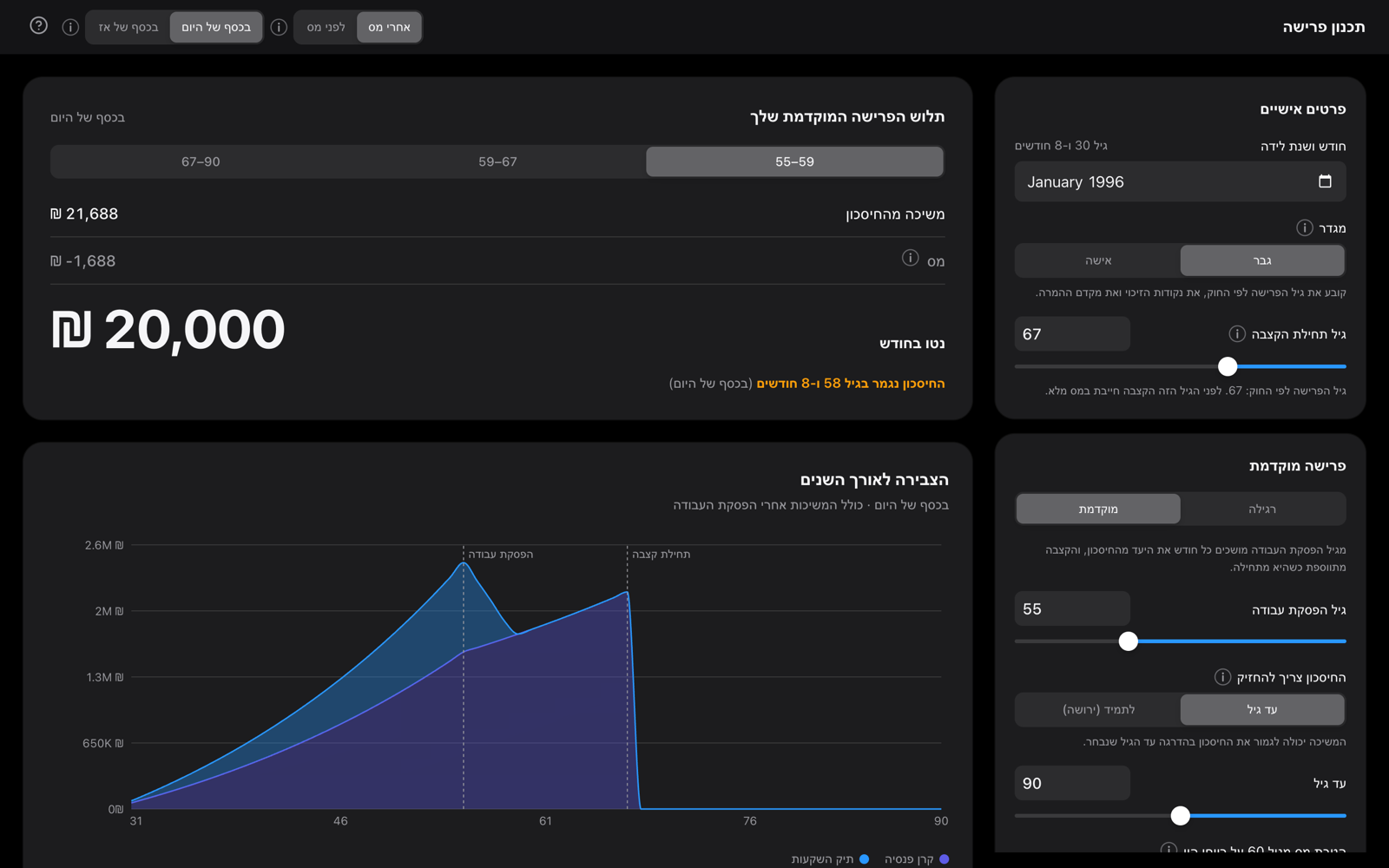Screen dimensions: 1389x868
Task: Click the info icon in the מס row
Action: coord(910,258)
